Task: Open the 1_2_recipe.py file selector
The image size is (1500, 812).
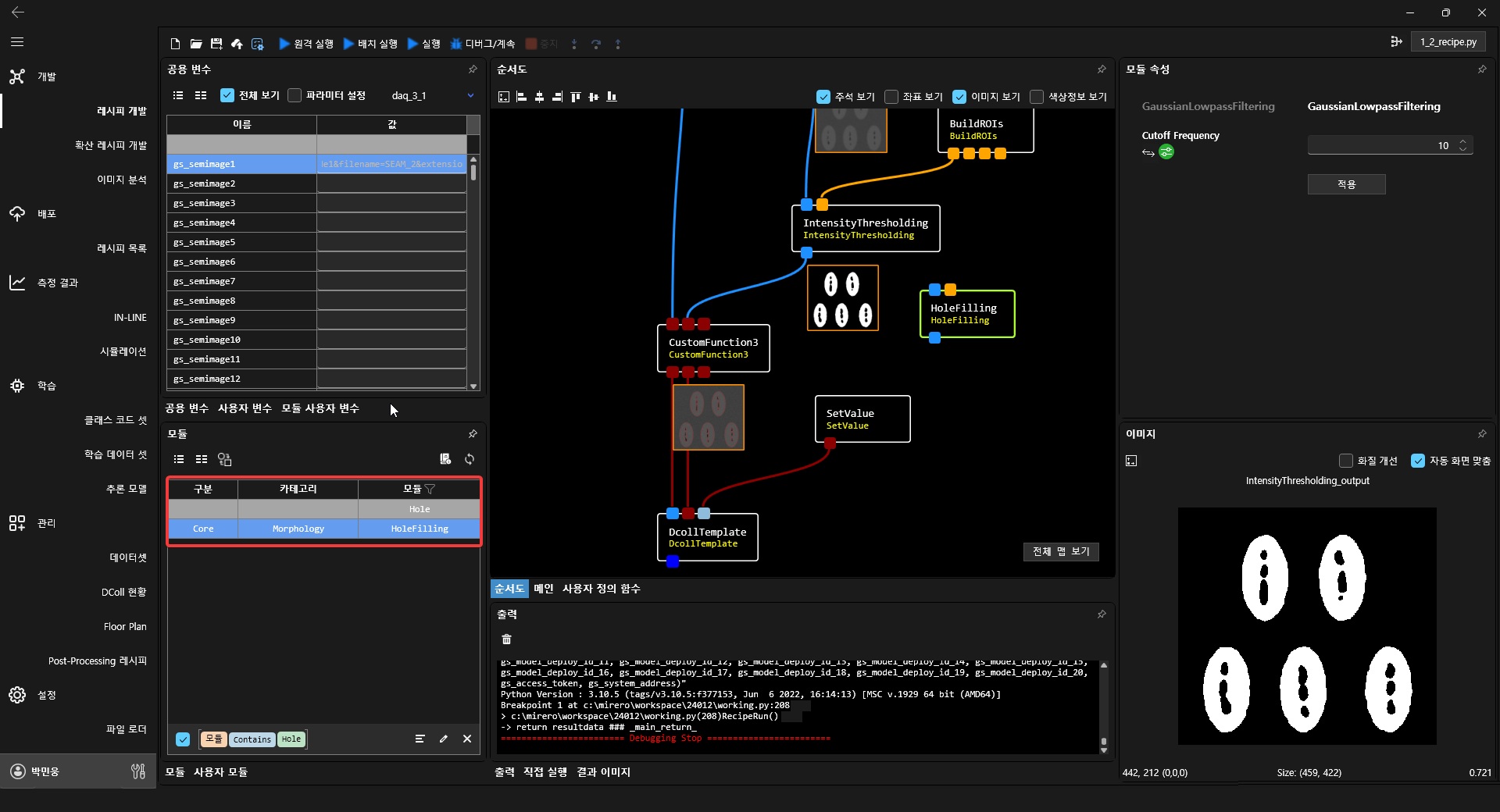Action: coord(1448,42)
